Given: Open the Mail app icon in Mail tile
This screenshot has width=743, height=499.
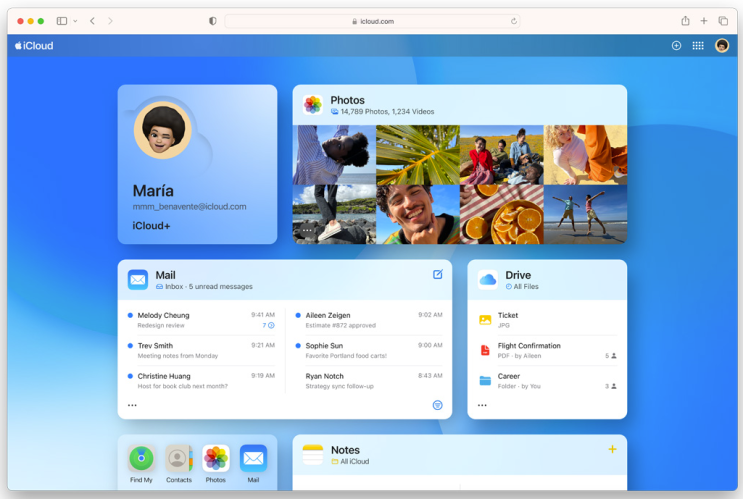Looking at the screenshot, I should pos(138,280).
